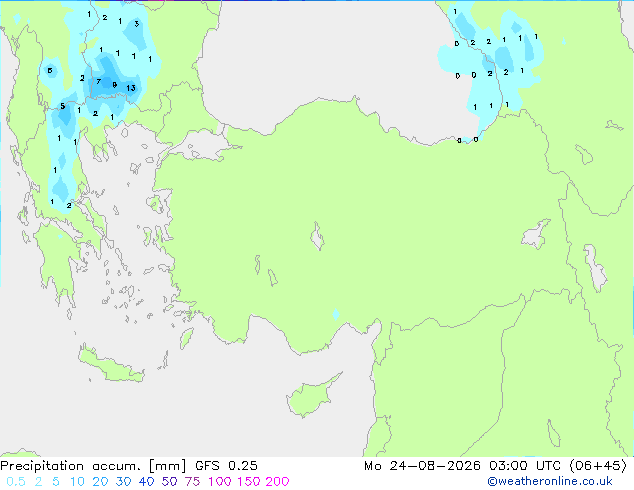This screenshot has height=490, width=634.
Task: Select the 50 legend value
Action: tap(169, 482)
